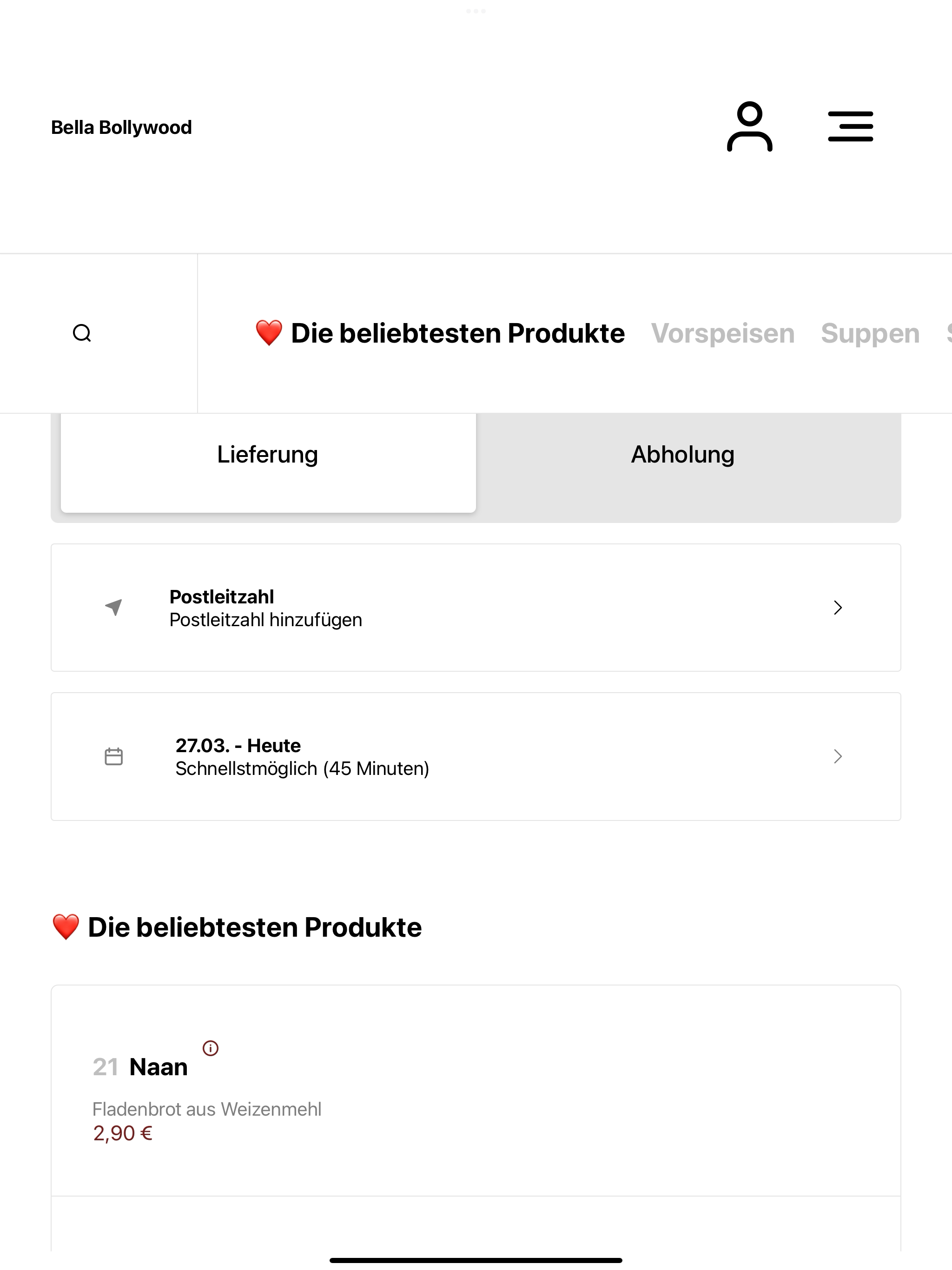Click the red heart emoji in category bar
This screenshot has width=952, height=1270.
point(269,333)
